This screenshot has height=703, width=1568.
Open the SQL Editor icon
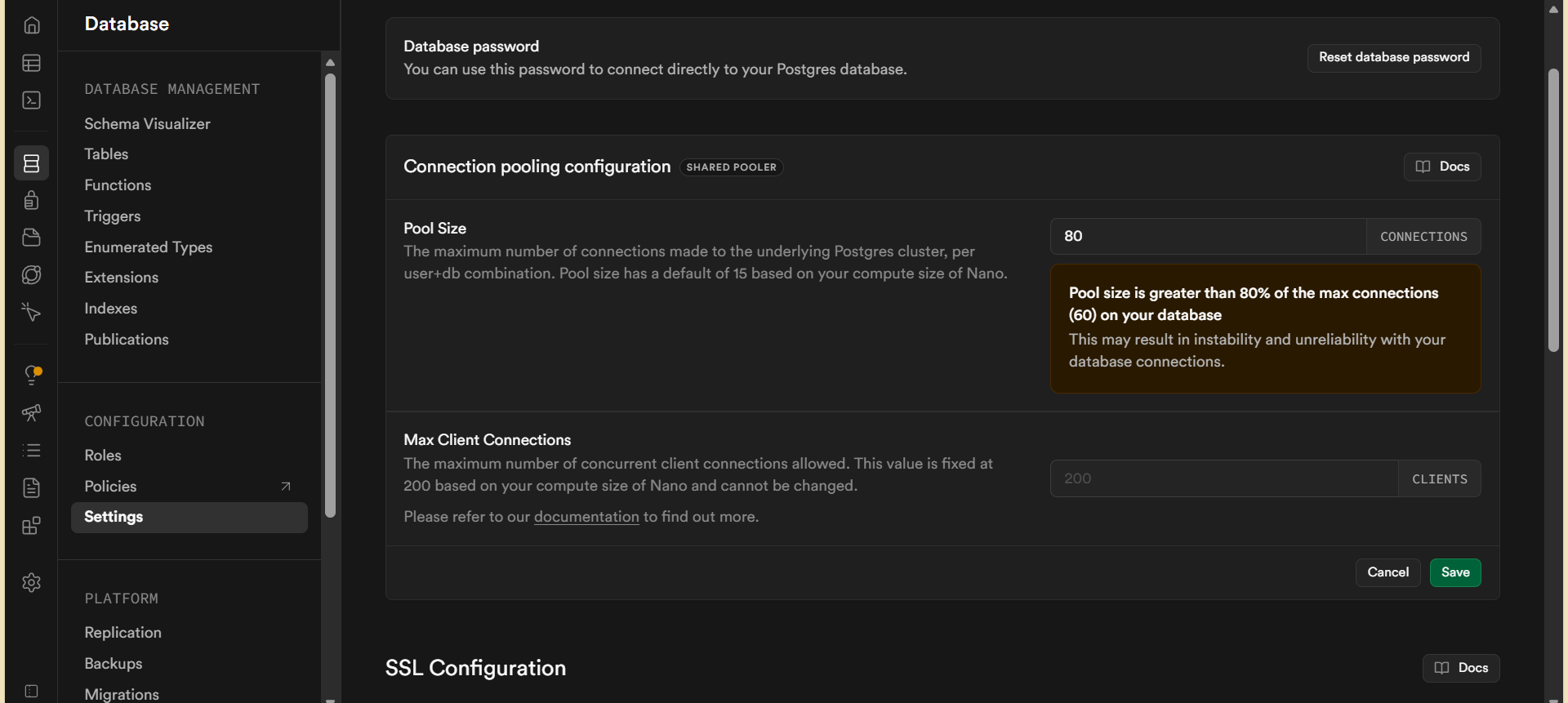31,100
